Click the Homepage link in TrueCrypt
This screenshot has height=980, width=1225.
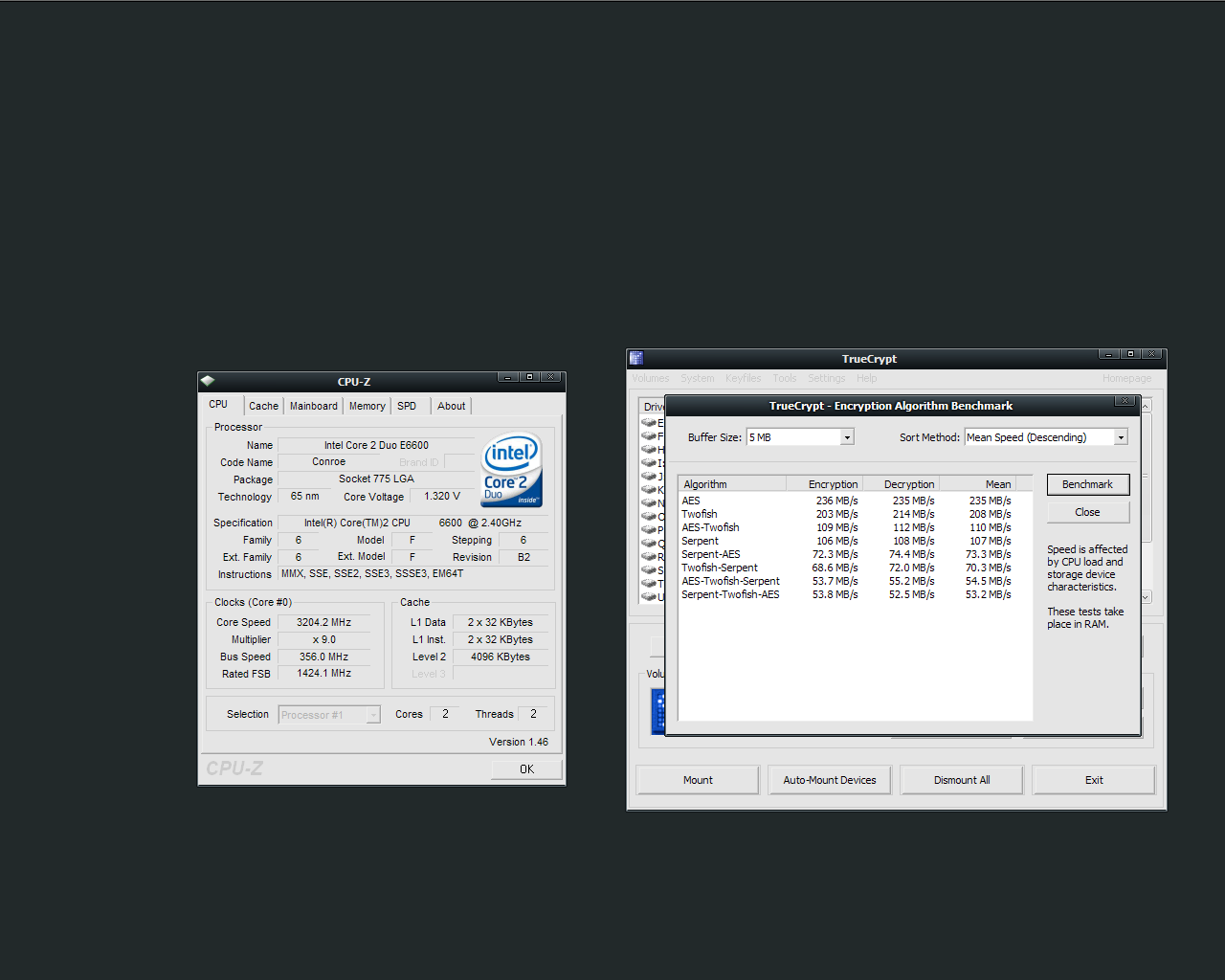point(1127,378)
